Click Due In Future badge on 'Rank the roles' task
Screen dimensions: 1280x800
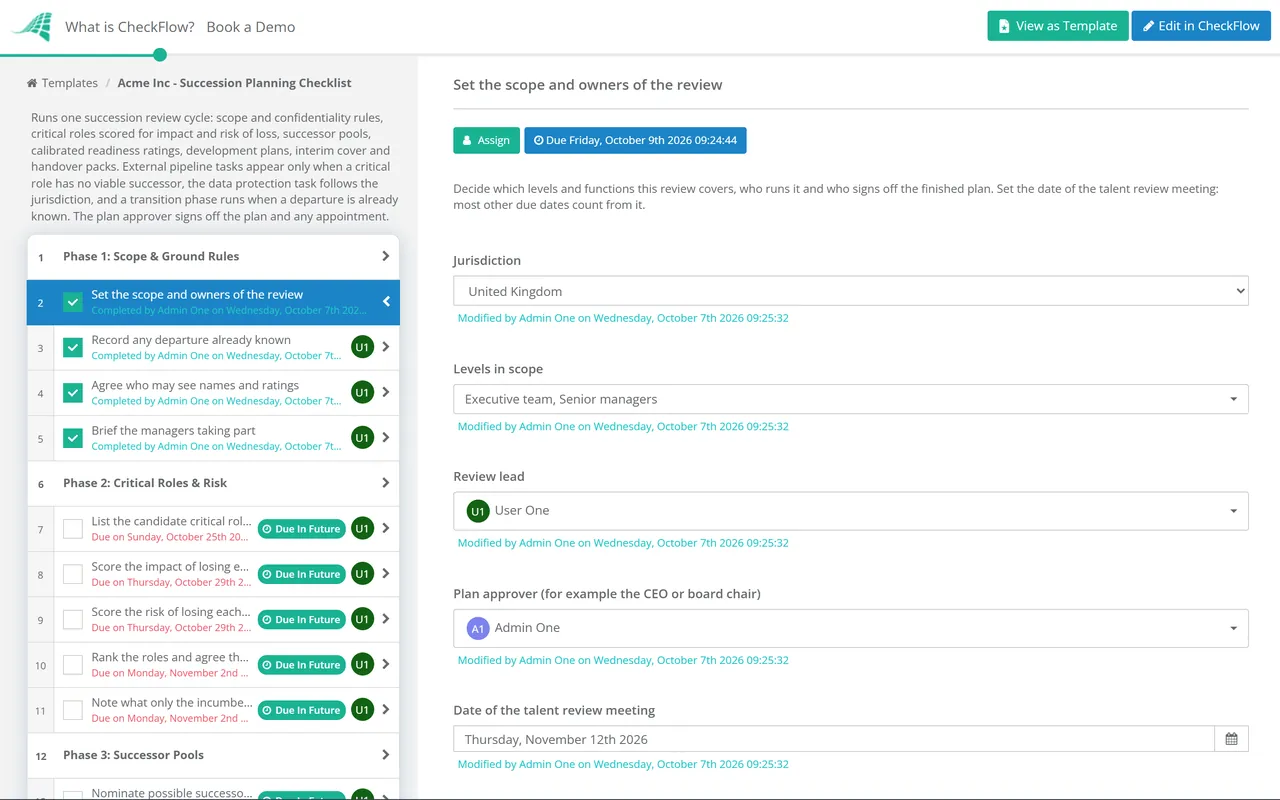click(x=302, y=665)
